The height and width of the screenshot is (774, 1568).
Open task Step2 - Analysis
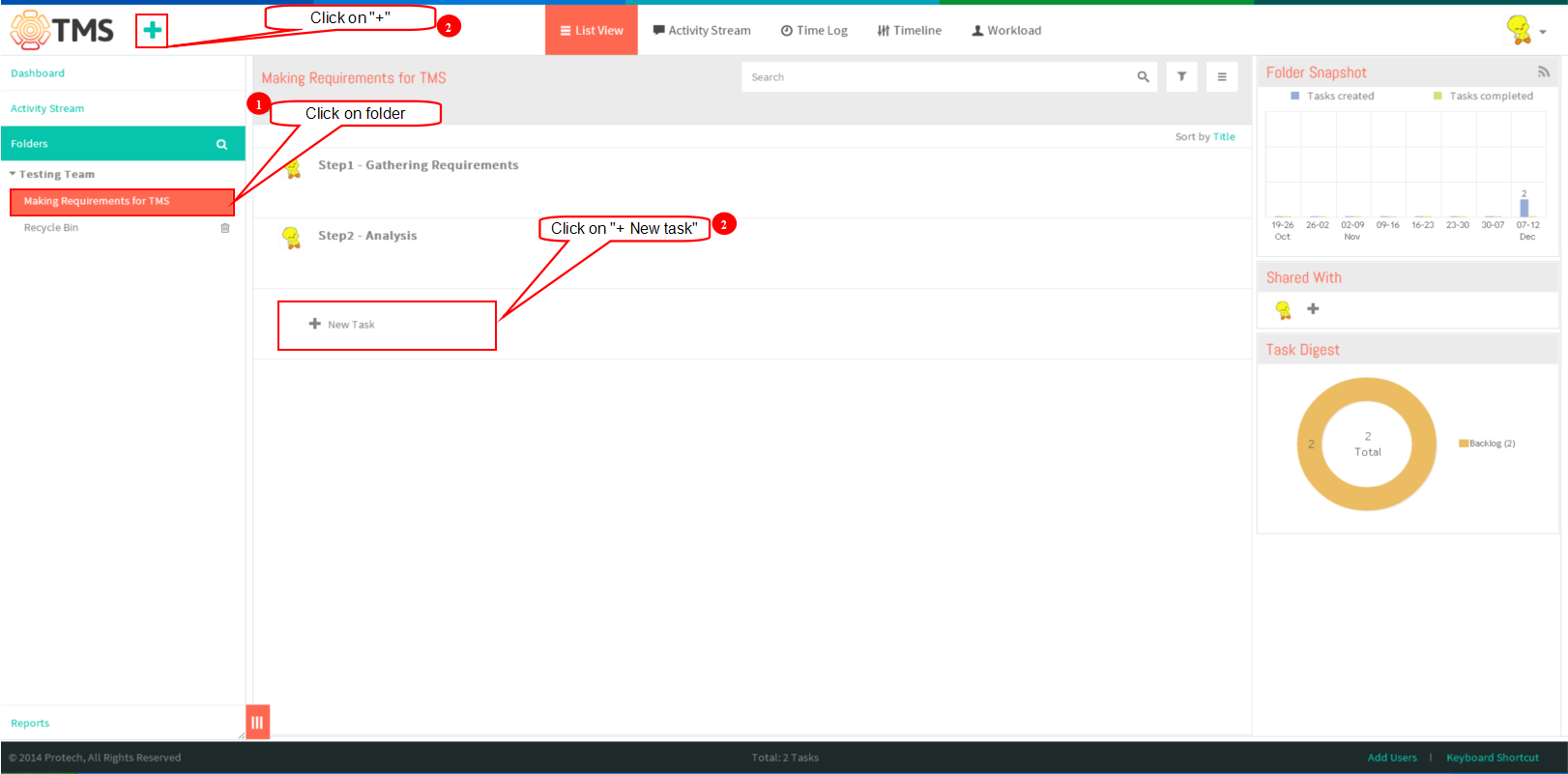(367, 236)
